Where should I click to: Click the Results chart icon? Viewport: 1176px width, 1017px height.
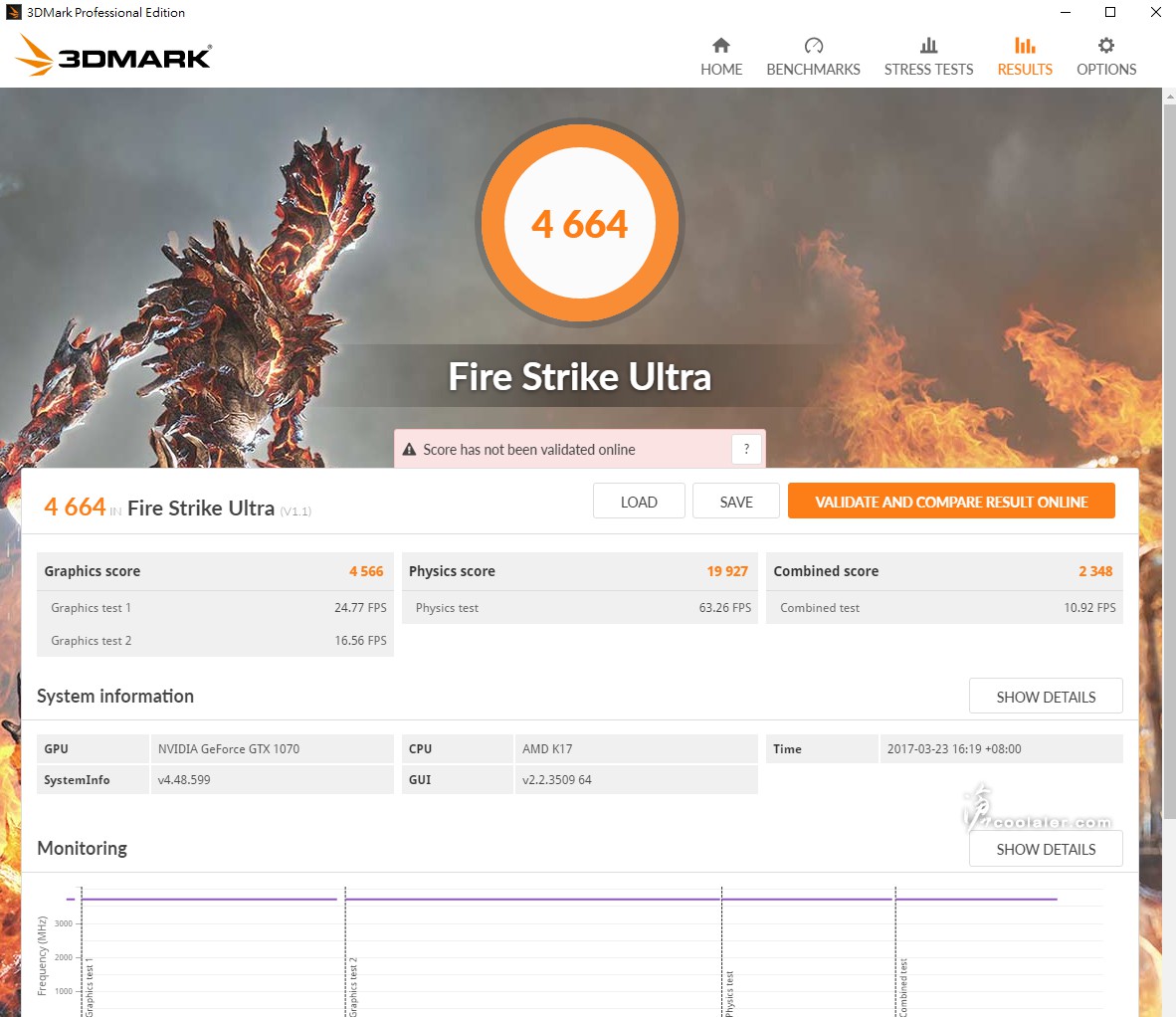[x=1025, y=46]
